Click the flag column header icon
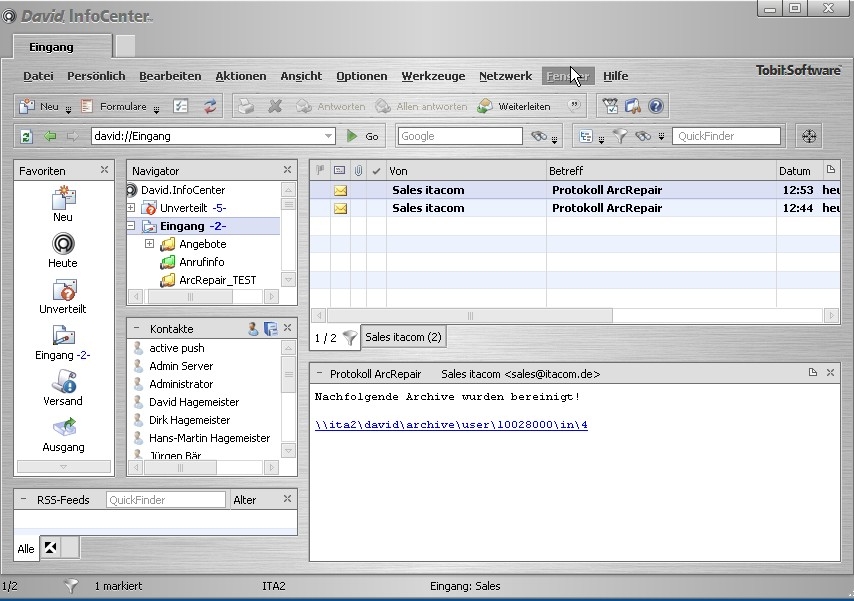The width and height of the screenshot is (854, 601). [320, 171]
